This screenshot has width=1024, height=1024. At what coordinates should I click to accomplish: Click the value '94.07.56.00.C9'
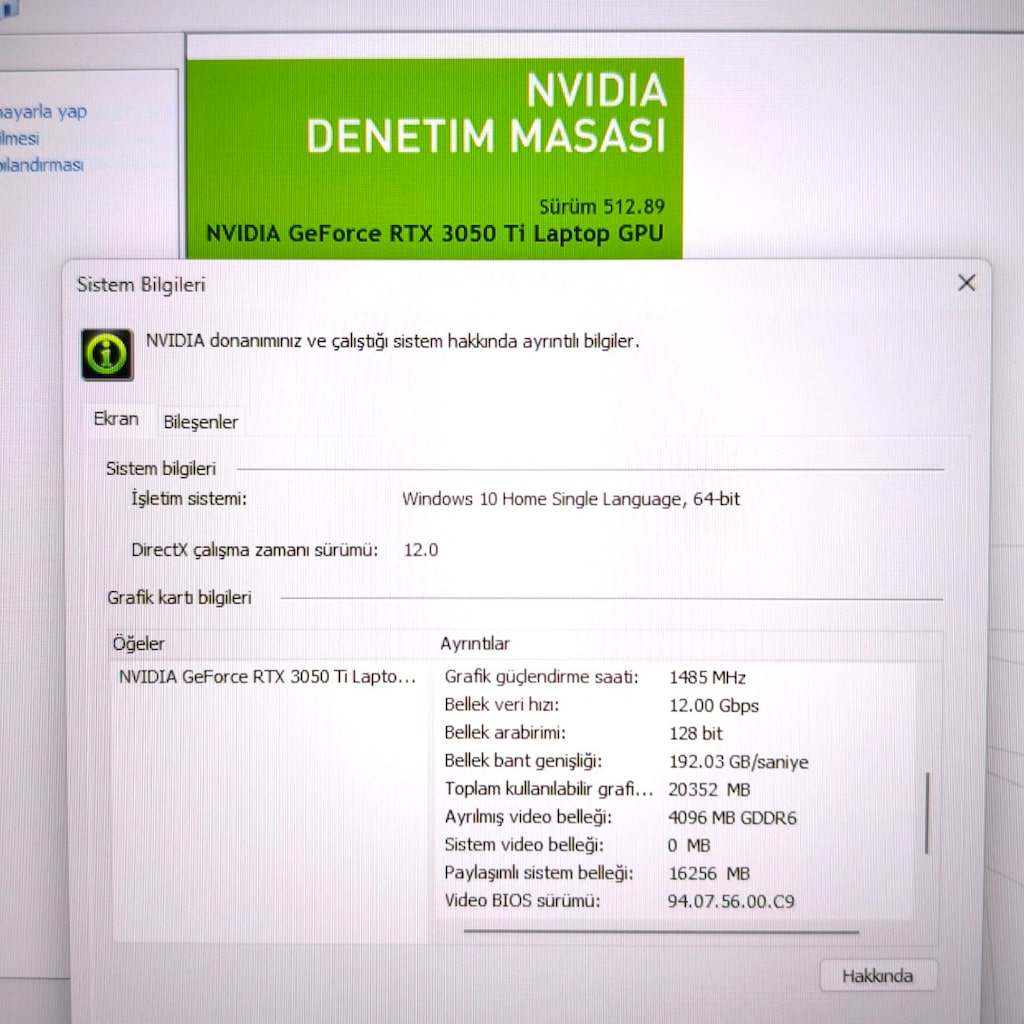point(731,902)
